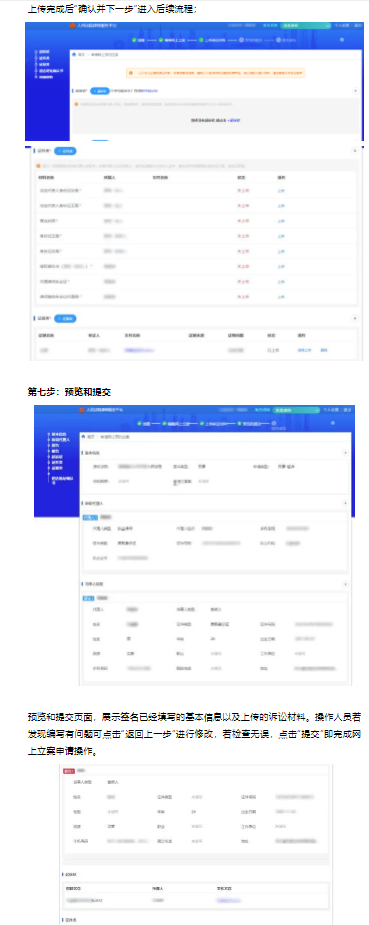369x925 pixels.
Task: Click the home icon in the first screenshot's breadcrumb
Action: pos(74,54)
